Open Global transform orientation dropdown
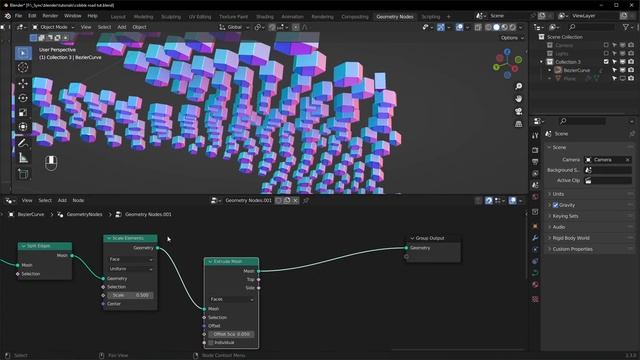Screen dimensions: 640x360 point(234,27)
